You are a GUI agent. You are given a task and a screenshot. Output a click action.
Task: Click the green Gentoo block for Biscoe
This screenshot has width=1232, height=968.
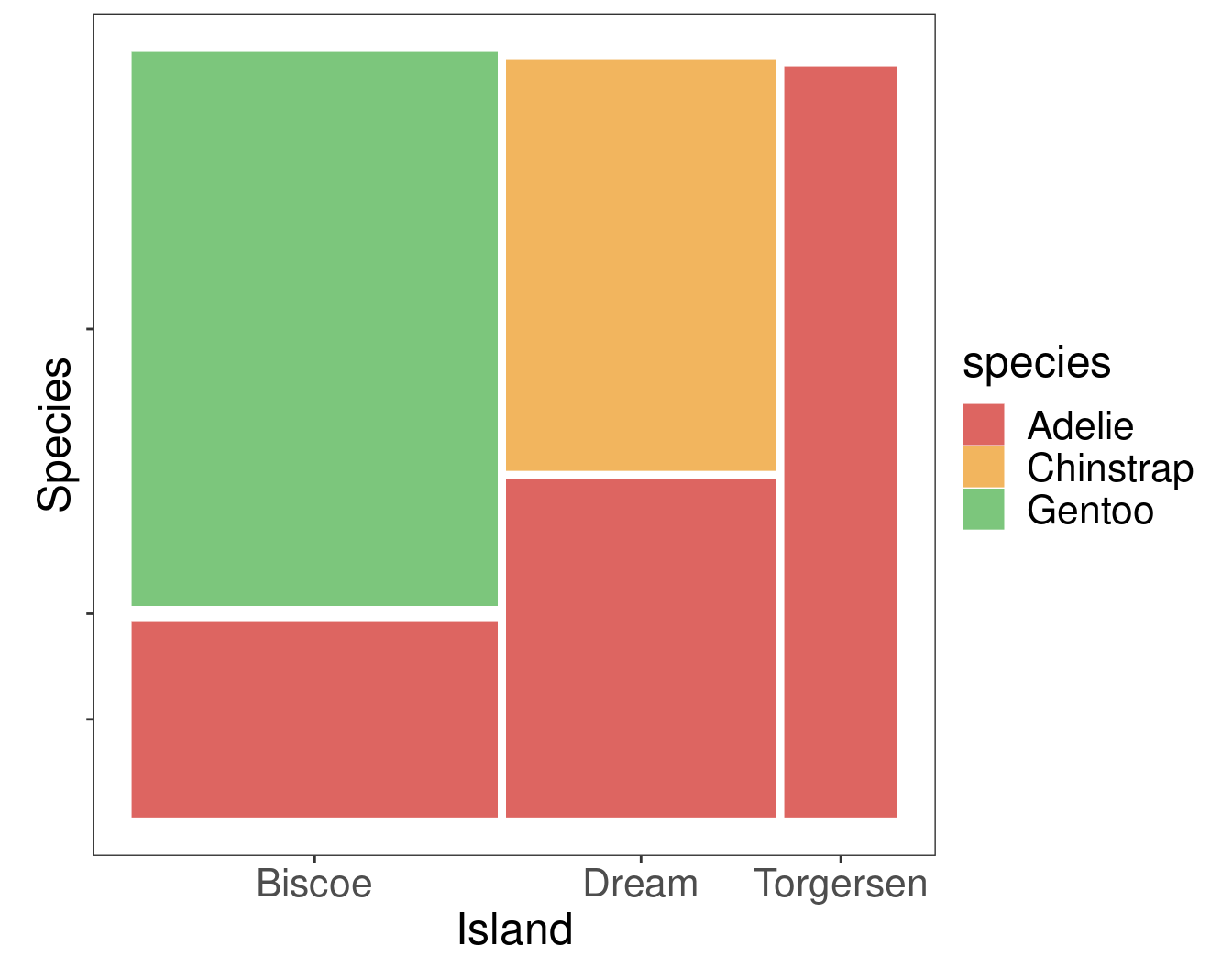(314, 328)
